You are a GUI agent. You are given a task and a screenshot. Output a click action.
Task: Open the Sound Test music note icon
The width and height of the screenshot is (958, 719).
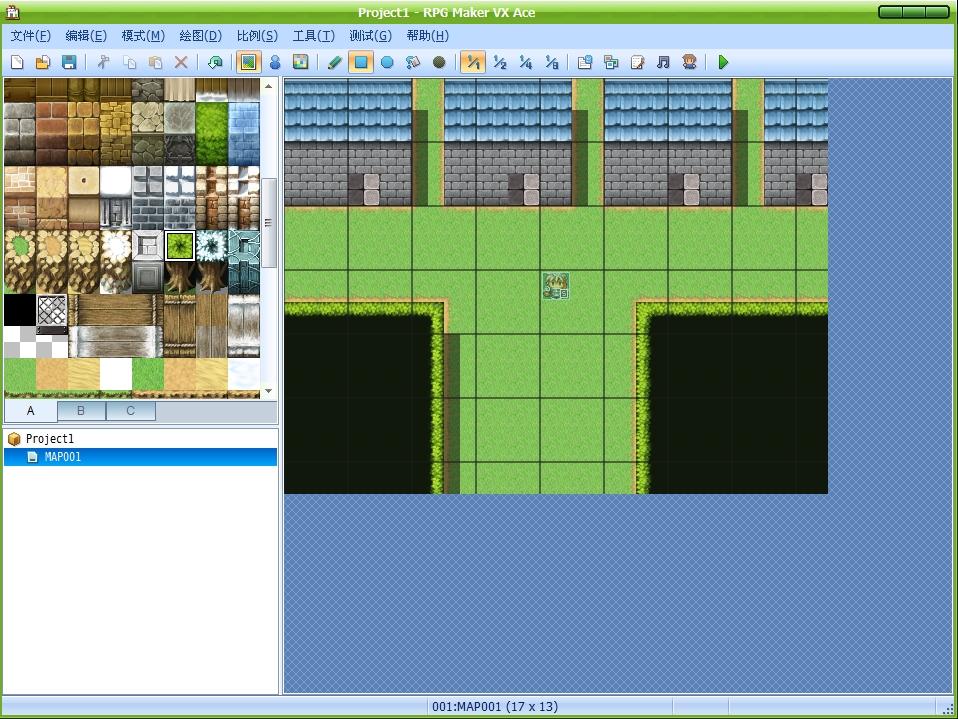click(664, 62)
